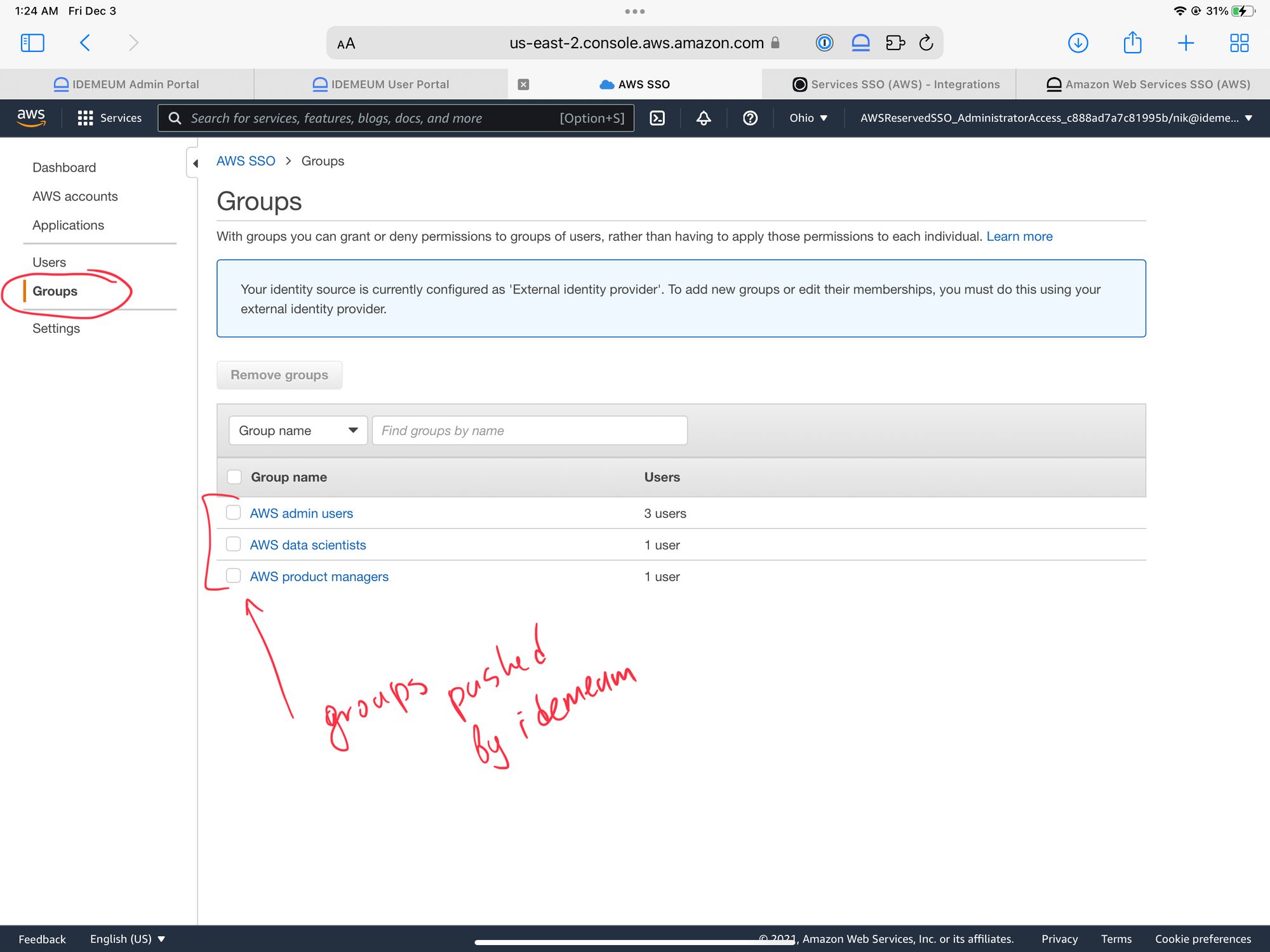The image size is (1270, 952).
Task: Check the AWS product managers checkbox
Action: 234,576
